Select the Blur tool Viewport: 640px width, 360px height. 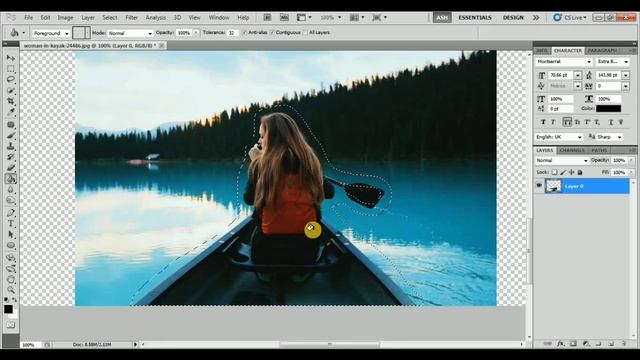coord(11,189)
